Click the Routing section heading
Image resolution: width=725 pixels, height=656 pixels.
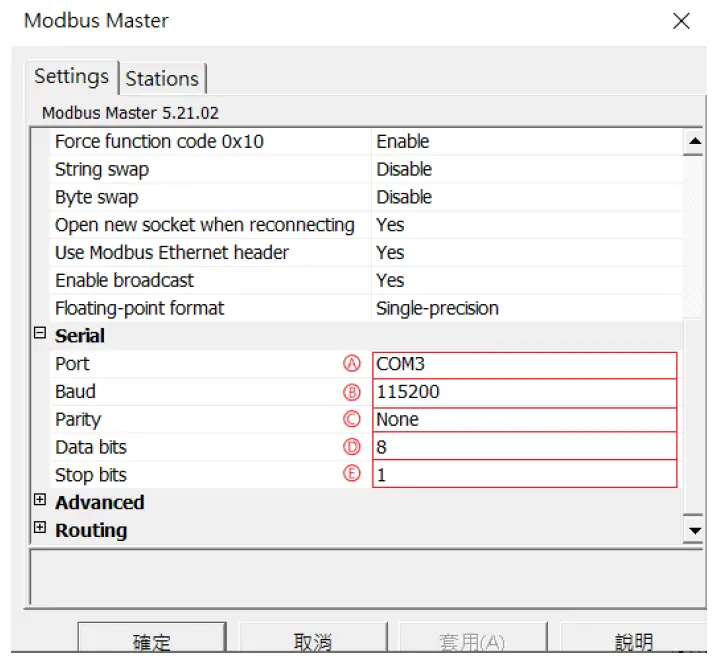(91, 531)
